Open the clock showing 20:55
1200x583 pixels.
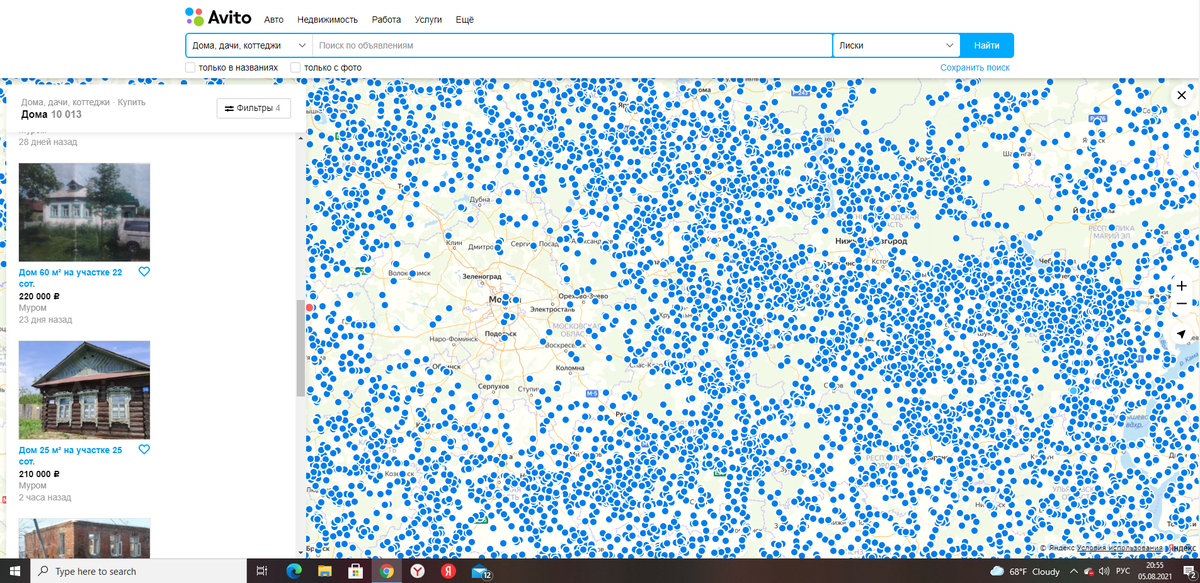[1156, 571]
